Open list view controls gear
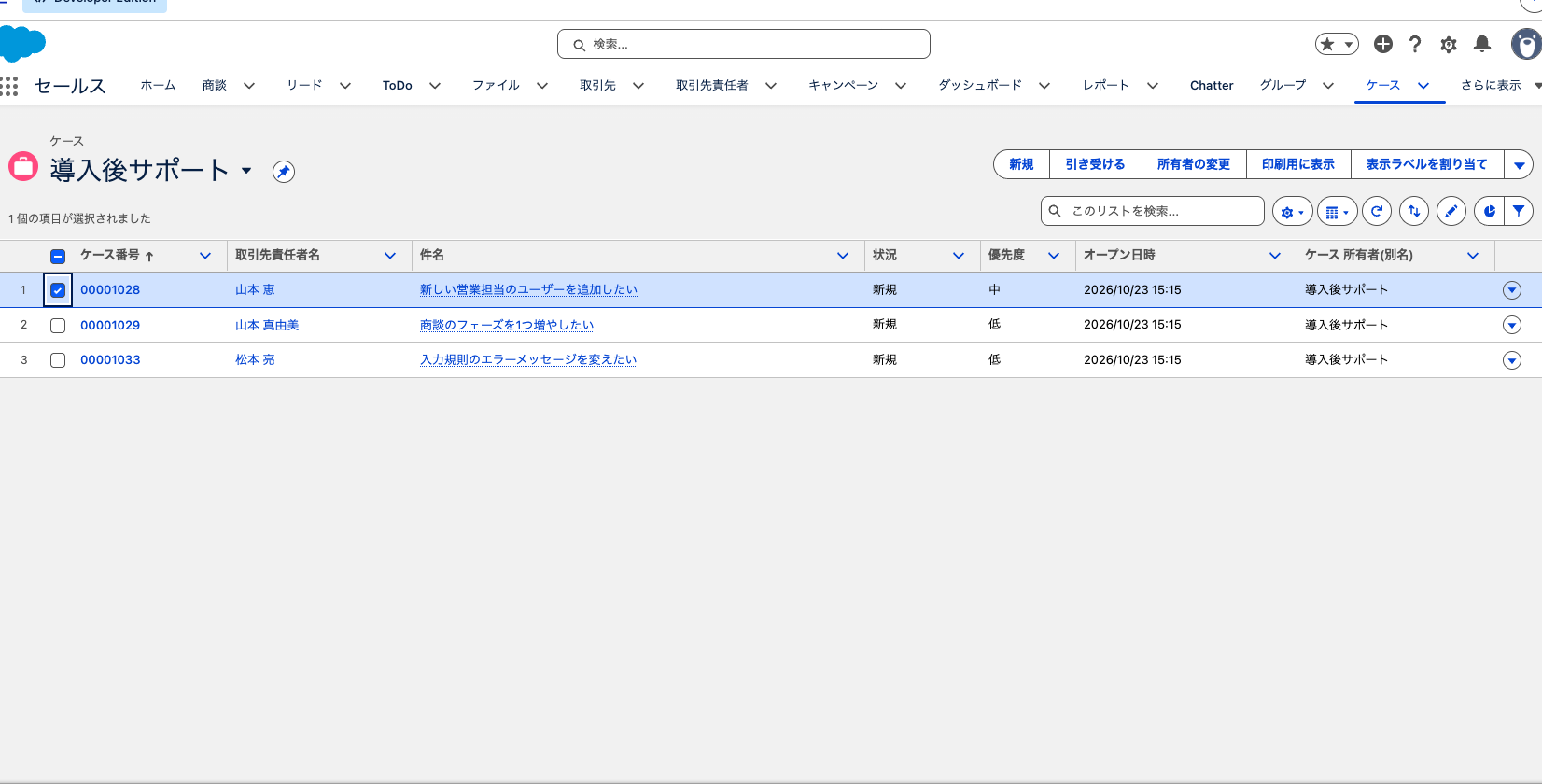Image resolution: width=1542 pixels, height=784 pixels. click(1292, 212)
